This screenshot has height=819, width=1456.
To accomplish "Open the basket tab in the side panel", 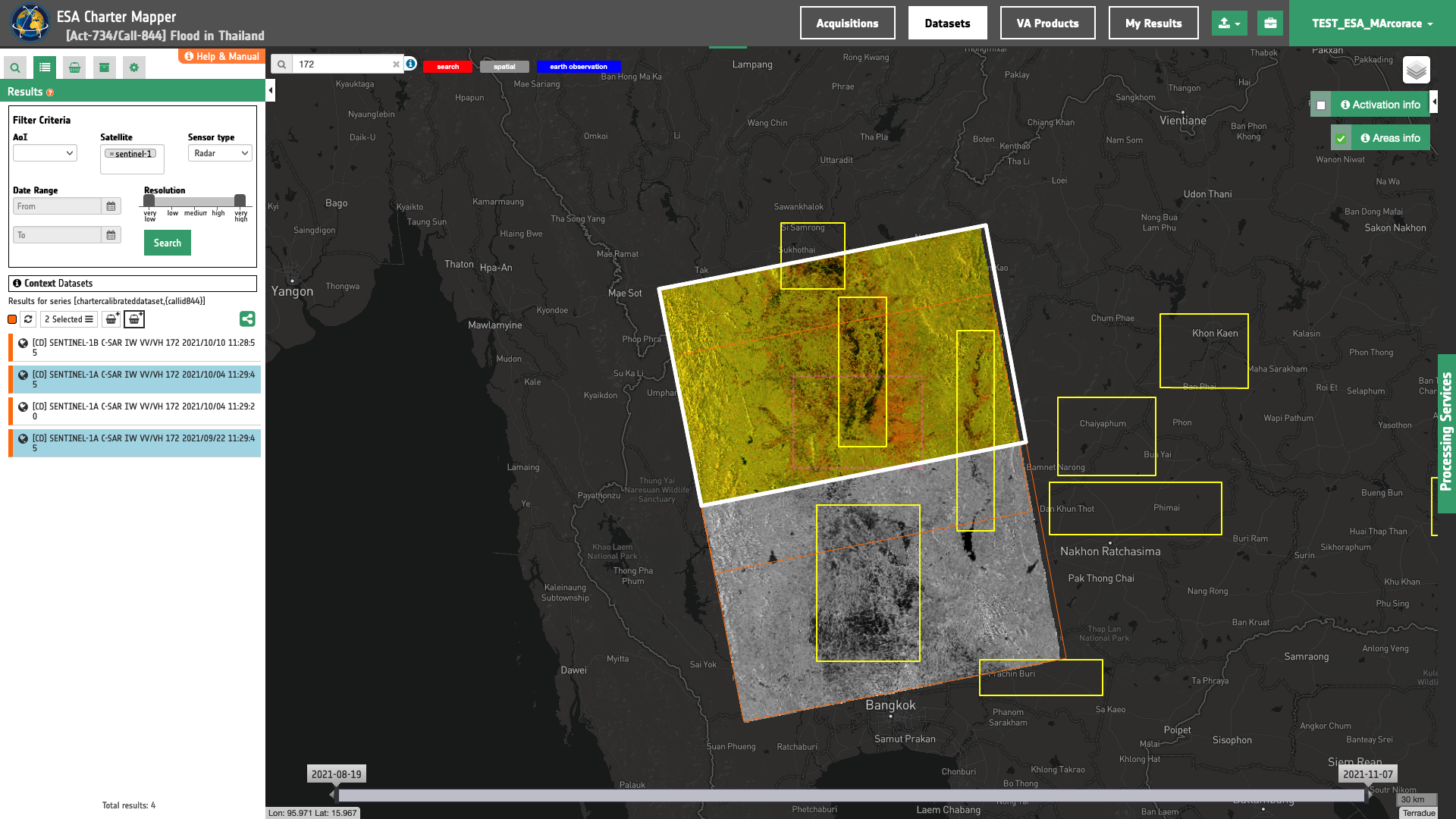I will [74, 67].
